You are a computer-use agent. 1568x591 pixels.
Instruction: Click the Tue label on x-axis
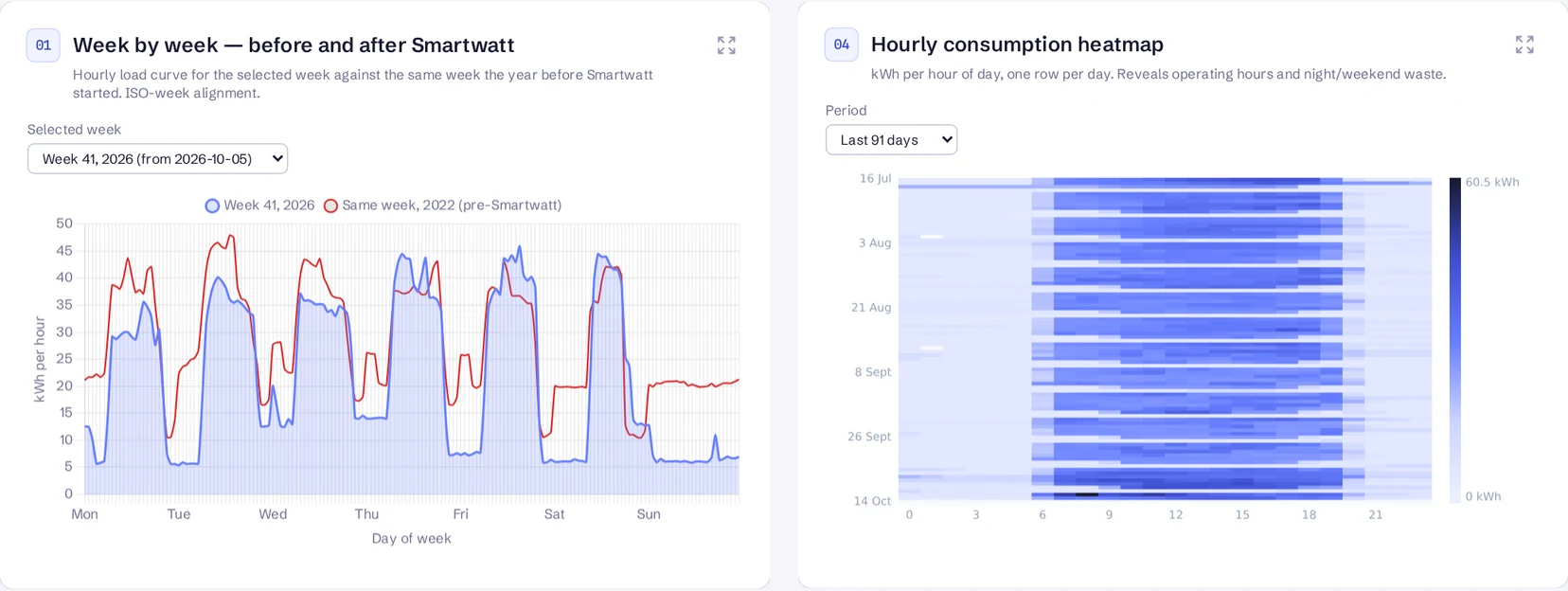click(x=179, y=514)
